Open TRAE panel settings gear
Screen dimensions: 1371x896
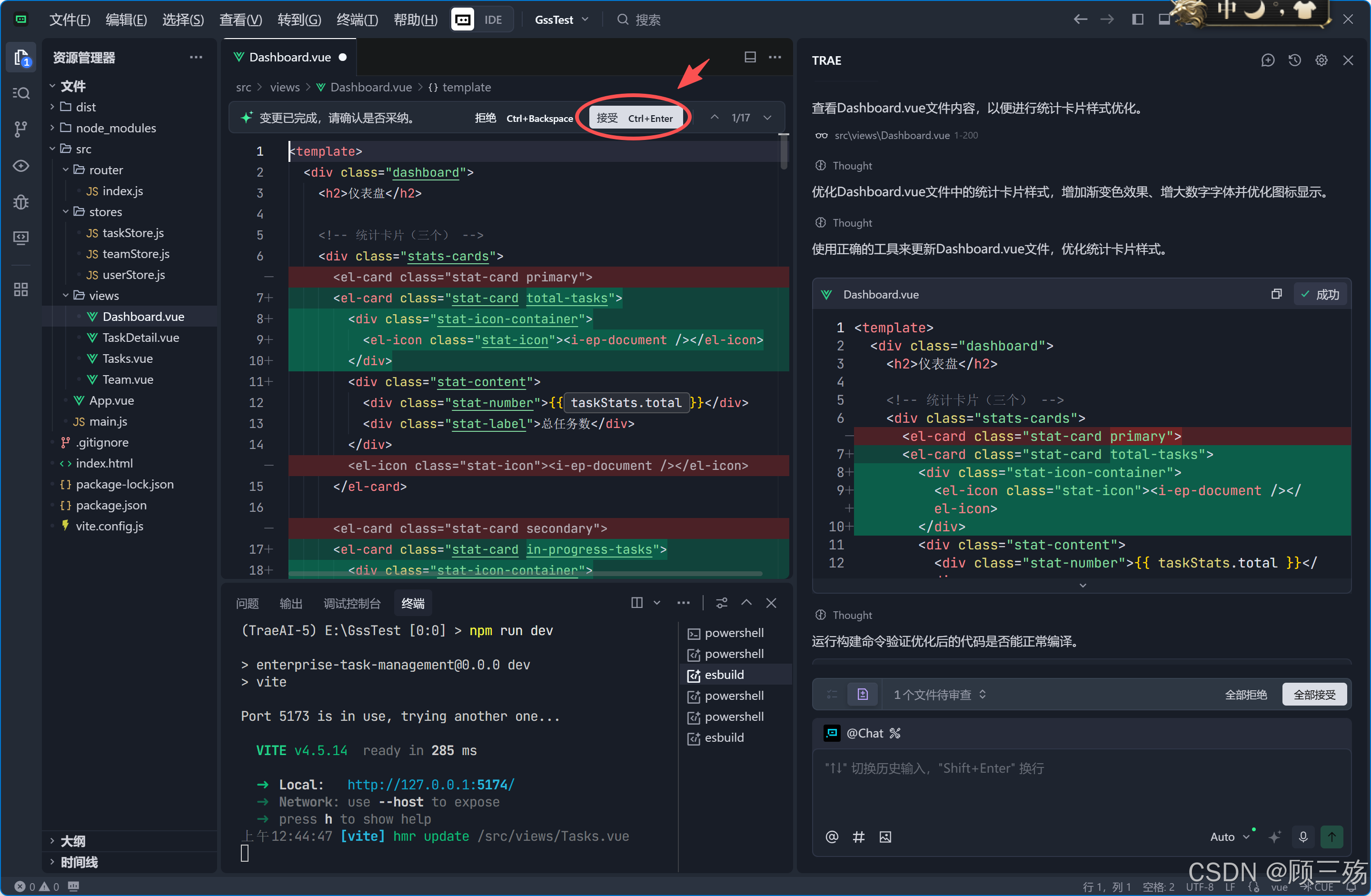[x=1321, y=60]
